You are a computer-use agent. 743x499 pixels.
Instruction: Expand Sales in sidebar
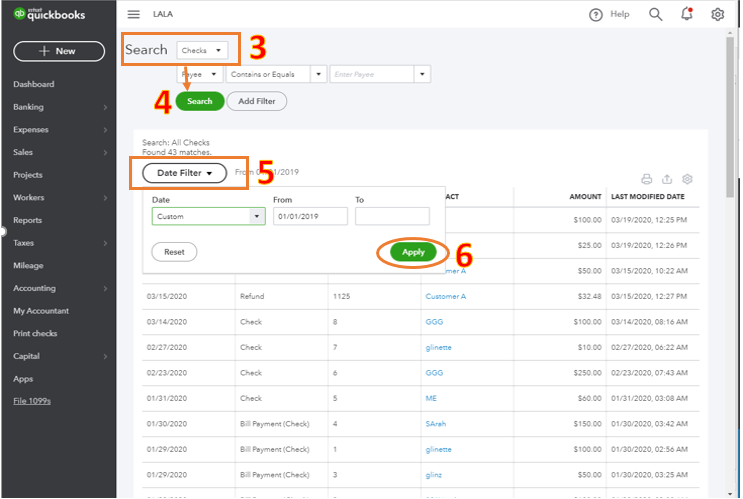(59, 153)
